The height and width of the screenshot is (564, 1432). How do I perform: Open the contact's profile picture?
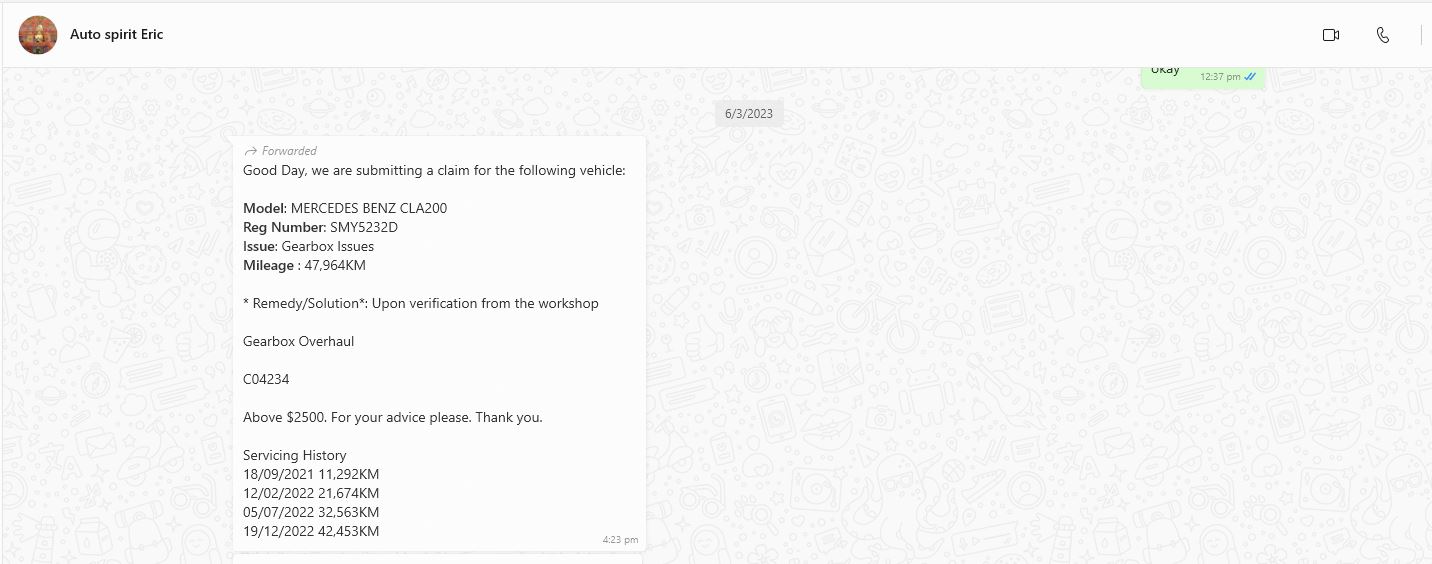[x=38, y=35]
